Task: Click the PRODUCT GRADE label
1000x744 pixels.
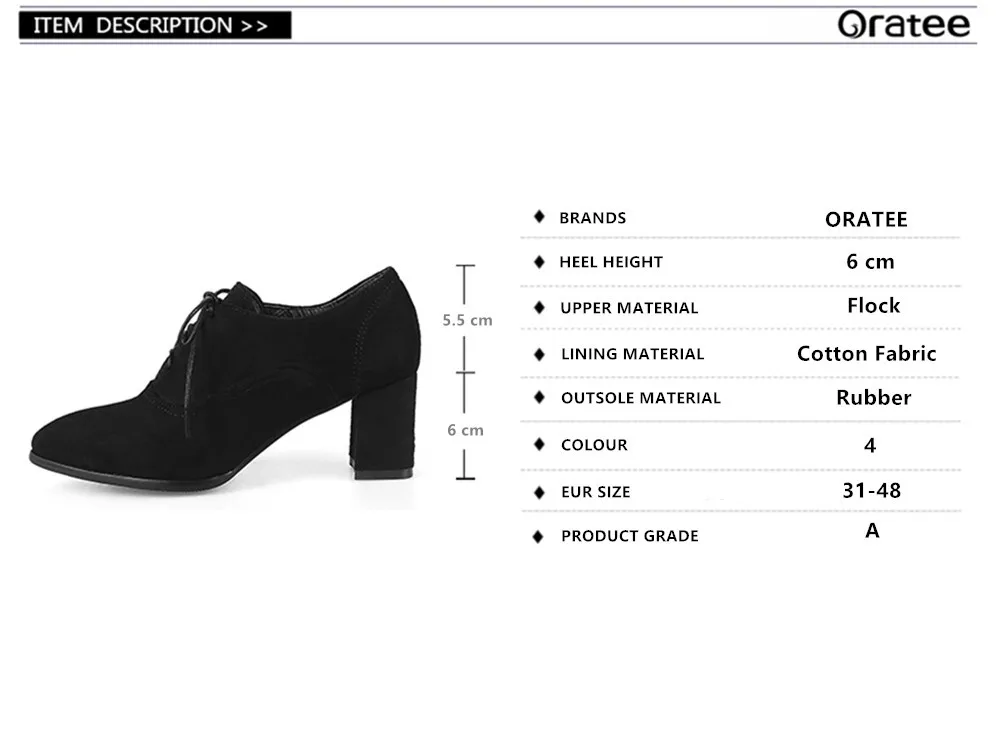Action: pyautogui.click(x=630, y=536)
